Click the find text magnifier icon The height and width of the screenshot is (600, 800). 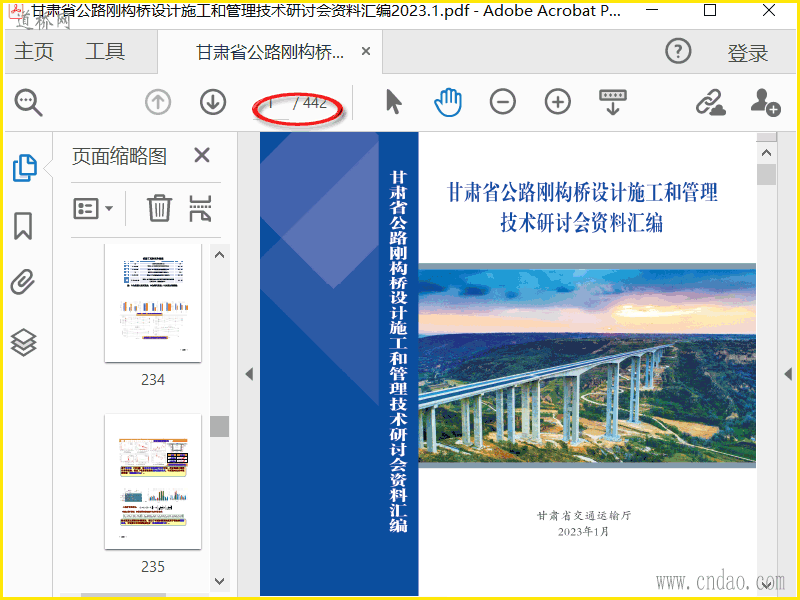point(29,102)
